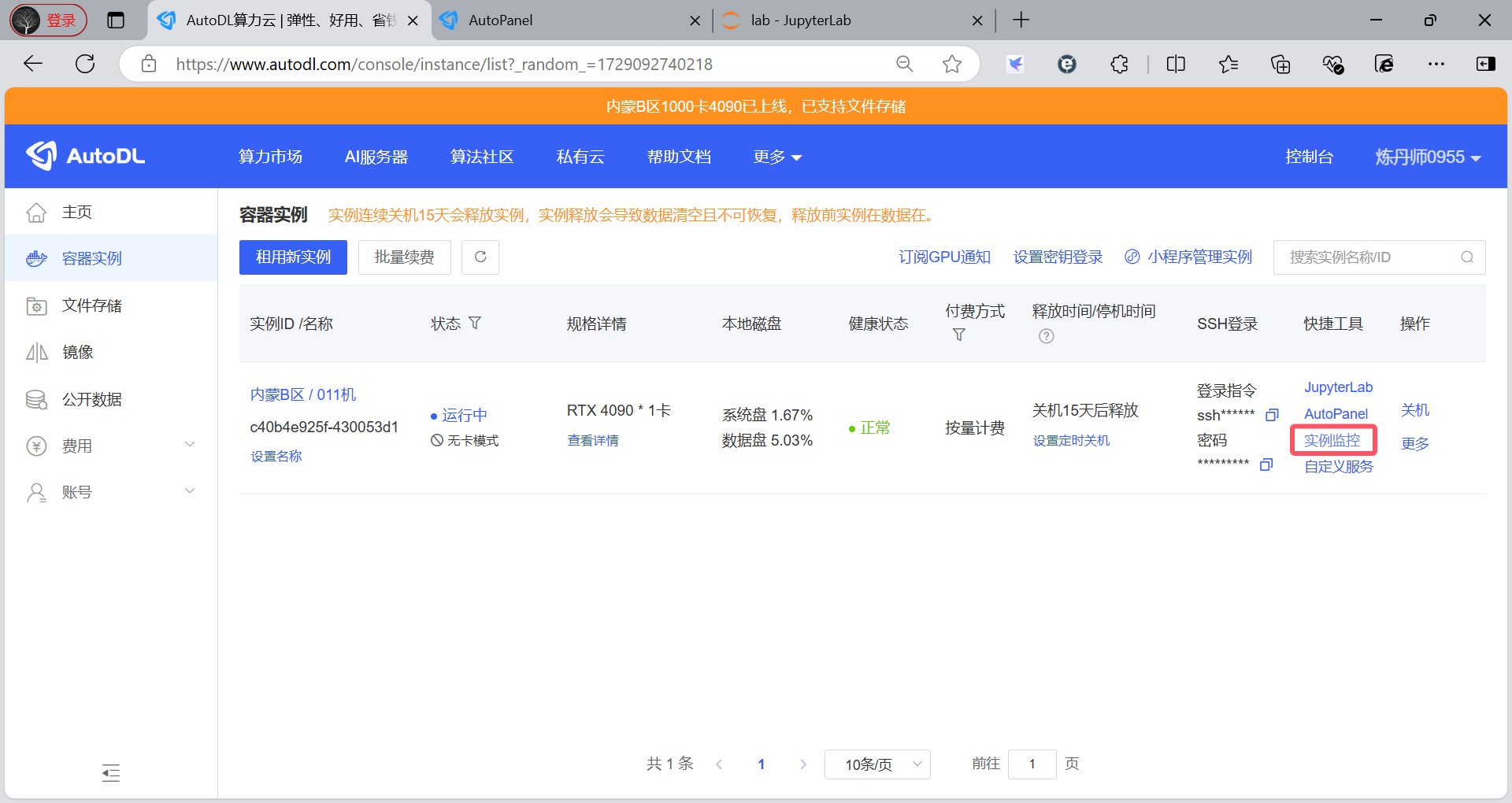
Task: Click the help icon under 释放时间/停机时间
Action: (1046, 336)
